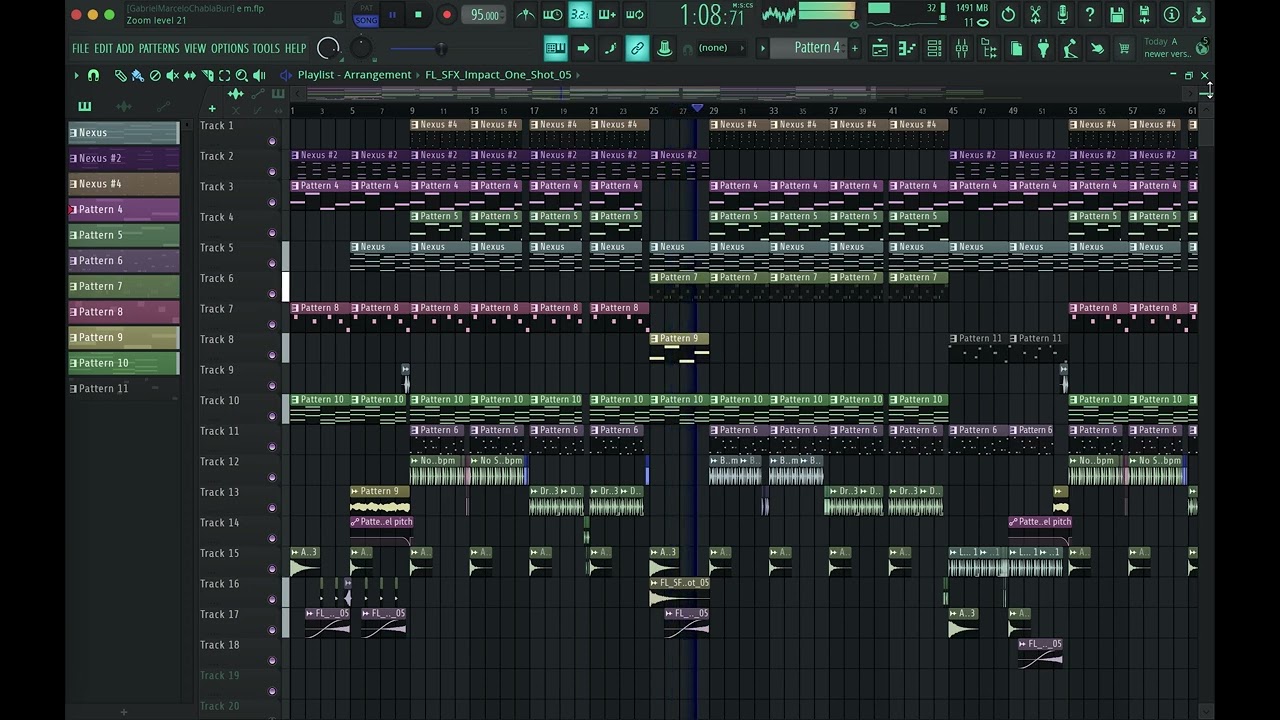Open the FILE menu
The width and height of the screenshot is (1280, 720).
(80, 49)
